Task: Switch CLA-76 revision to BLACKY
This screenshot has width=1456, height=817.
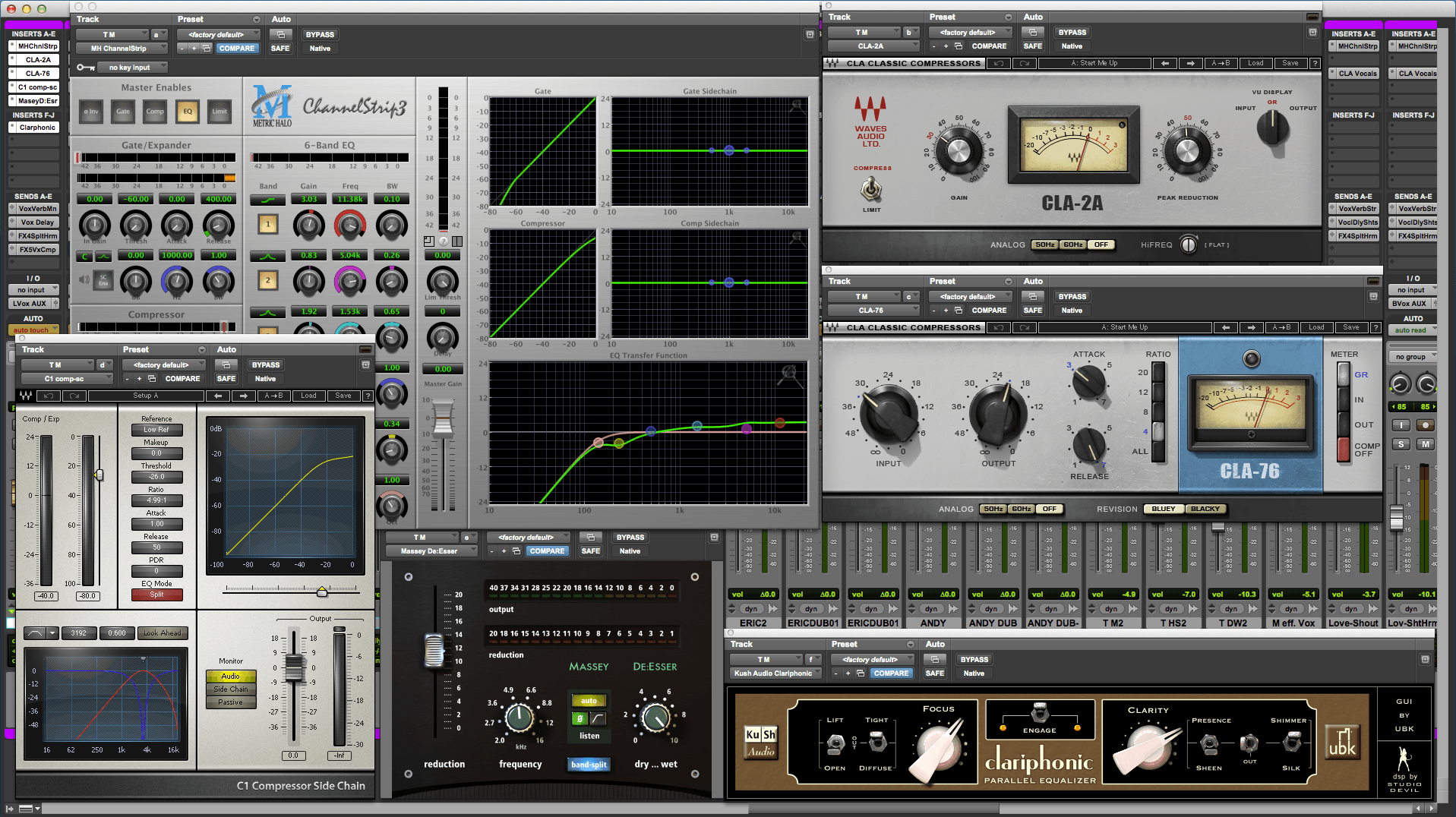Action: 1206,509
